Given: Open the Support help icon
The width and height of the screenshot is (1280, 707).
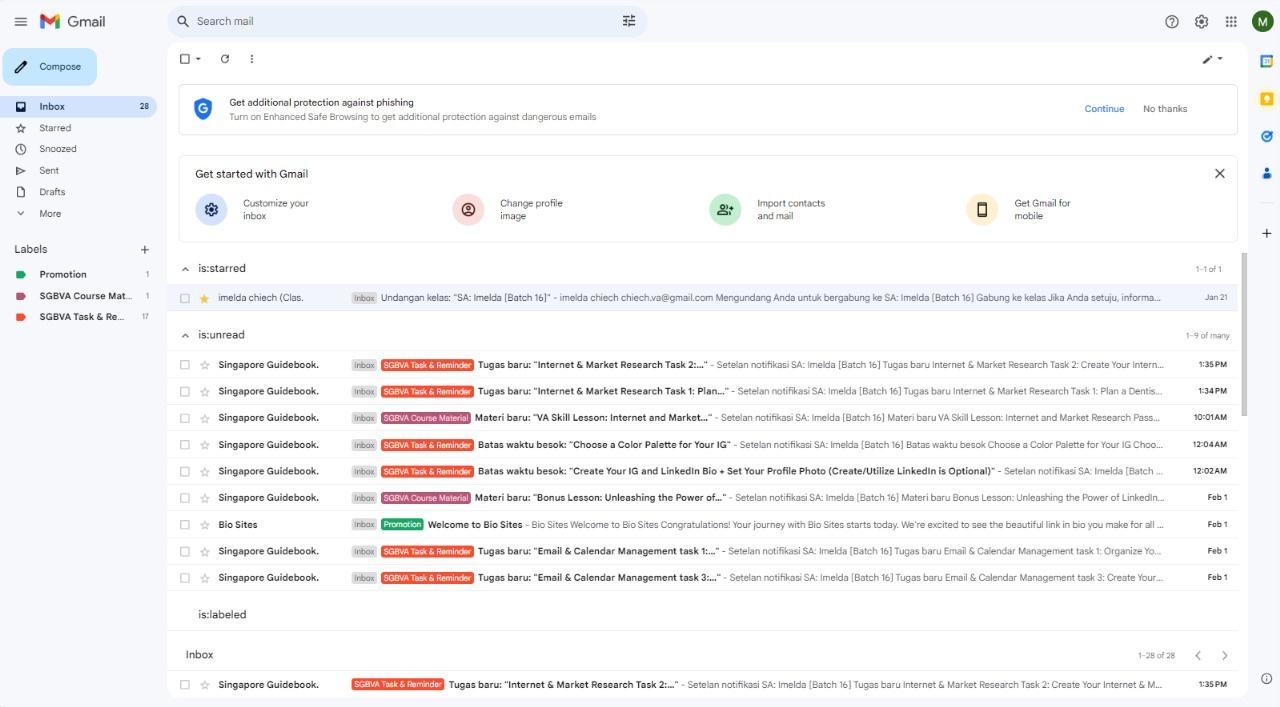Looking at the screenshot, I should [1172, 21].
